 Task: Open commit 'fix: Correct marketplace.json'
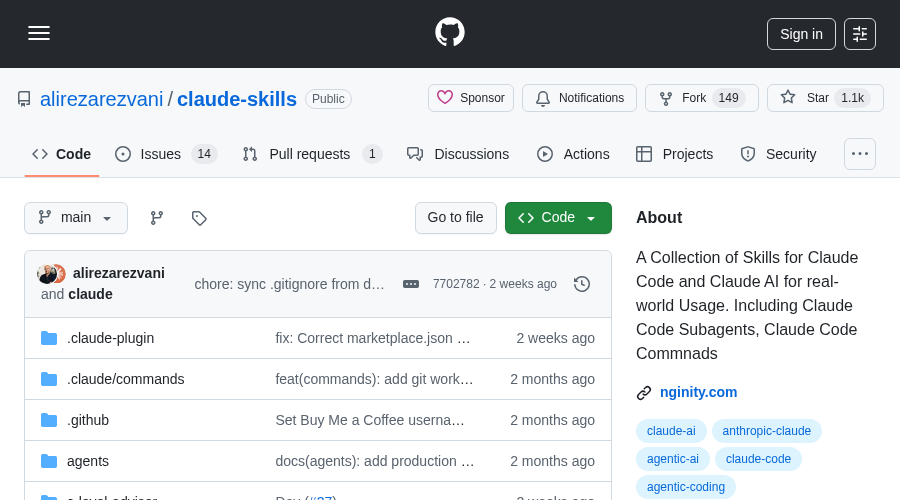373,338
